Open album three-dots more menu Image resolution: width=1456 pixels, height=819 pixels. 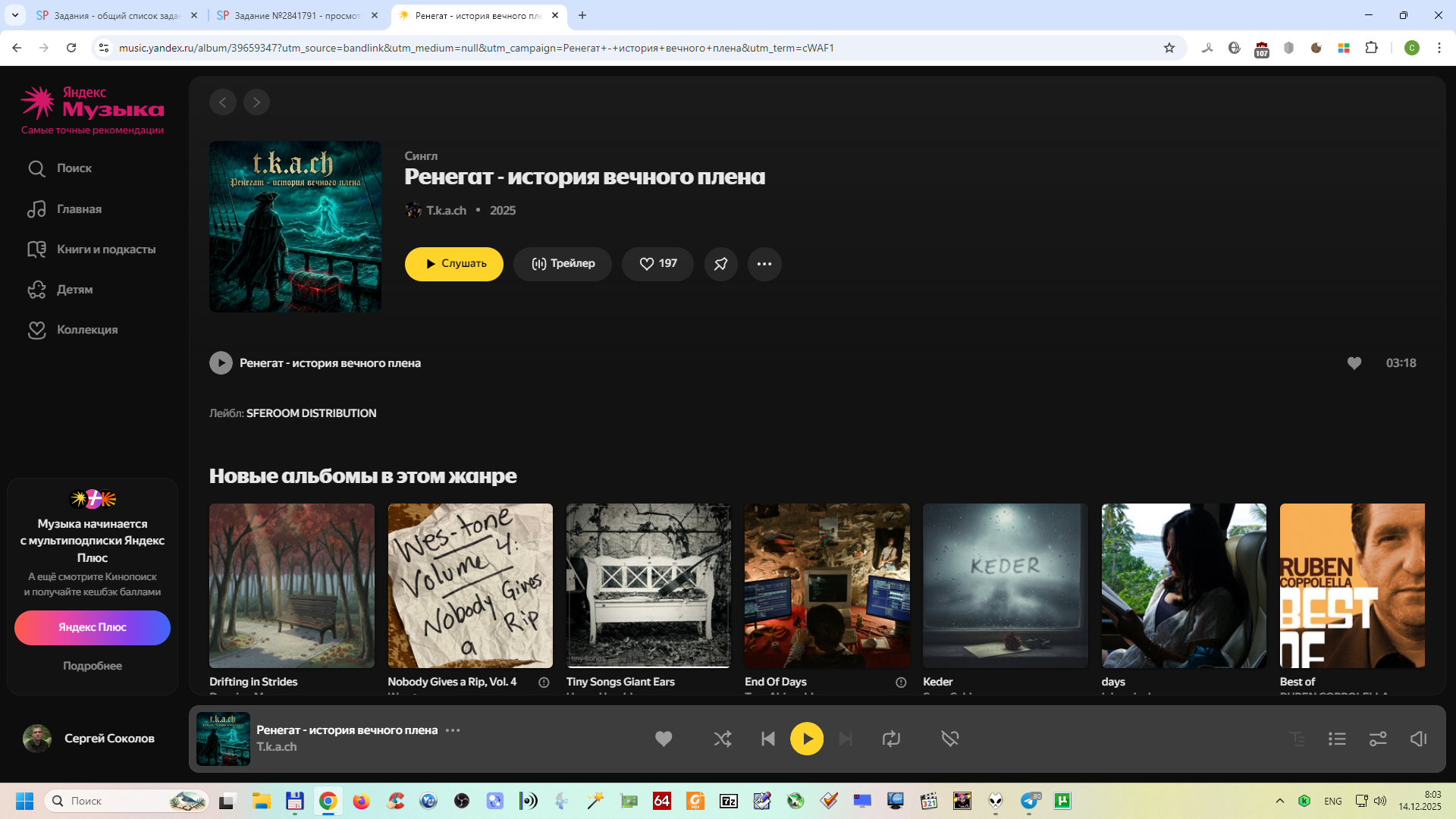764,264
